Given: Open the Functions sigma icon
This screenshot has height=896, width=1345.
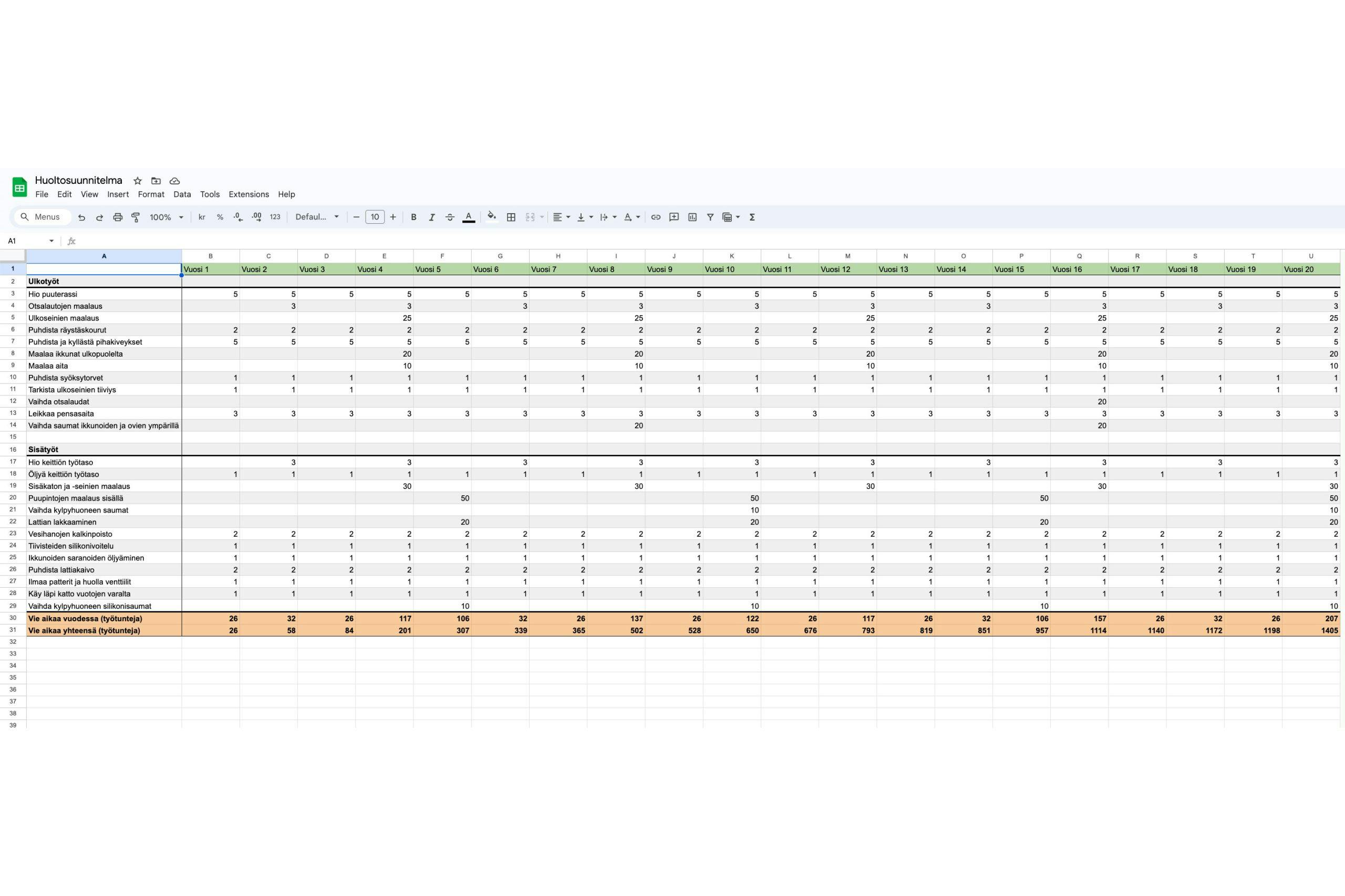Looking at the screenshot, I should 752,217.
